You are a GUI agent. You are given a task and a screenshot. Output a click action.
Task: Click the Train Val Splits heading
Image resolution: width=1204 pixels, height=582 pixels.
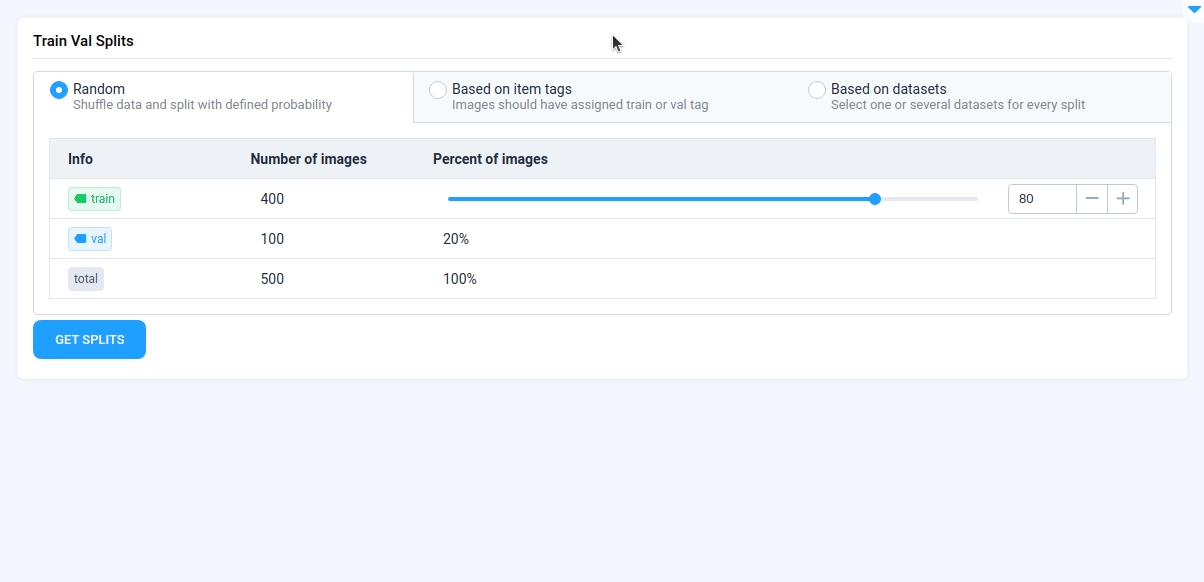(83, 41)
